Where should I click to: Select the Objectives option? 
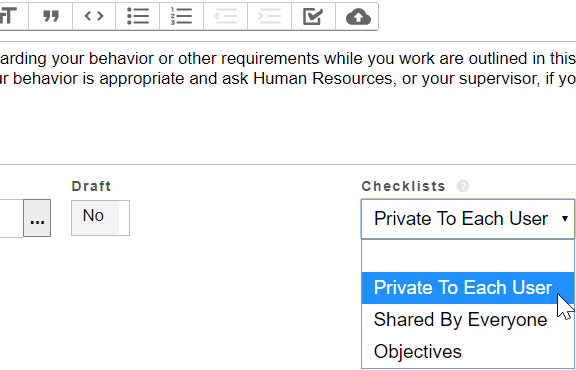[468, 352]
